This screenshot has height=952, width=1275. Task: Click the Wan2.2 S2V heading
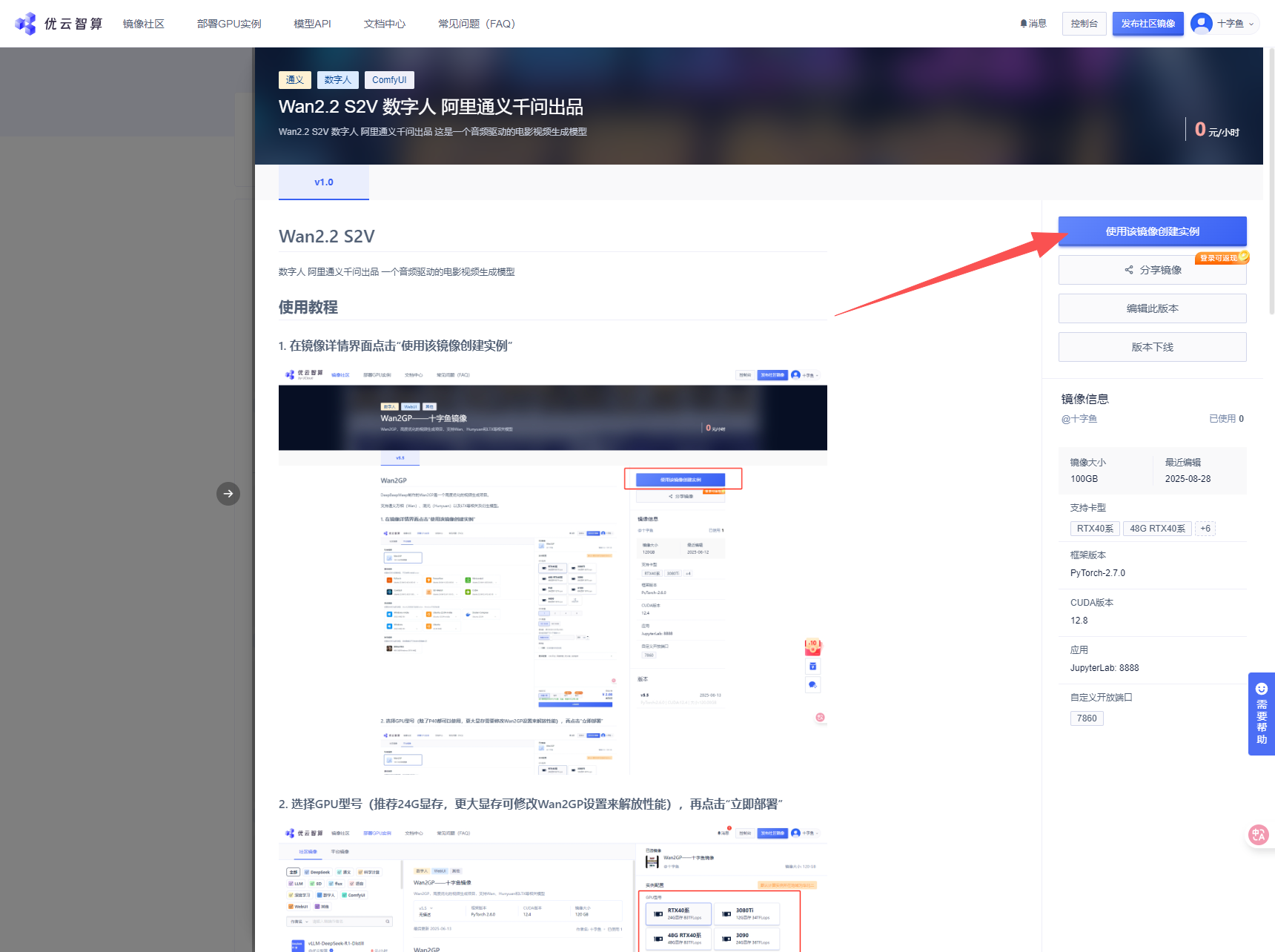click(327, 237)
